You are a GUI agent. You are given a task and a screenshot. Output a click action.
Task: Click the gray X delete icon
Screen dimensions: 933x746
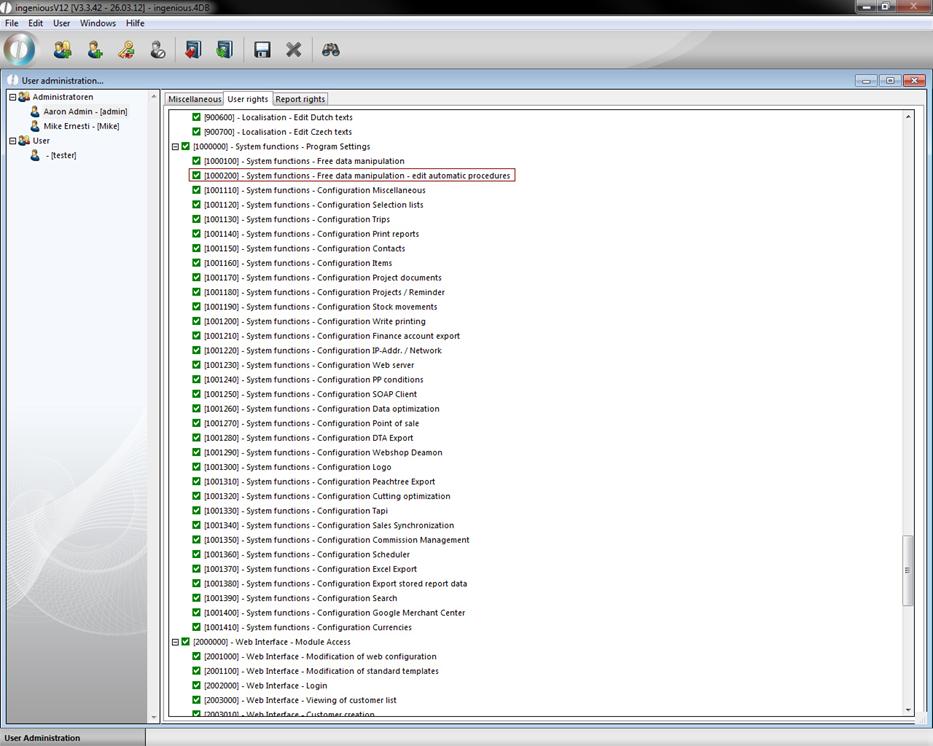coord(294,50)
